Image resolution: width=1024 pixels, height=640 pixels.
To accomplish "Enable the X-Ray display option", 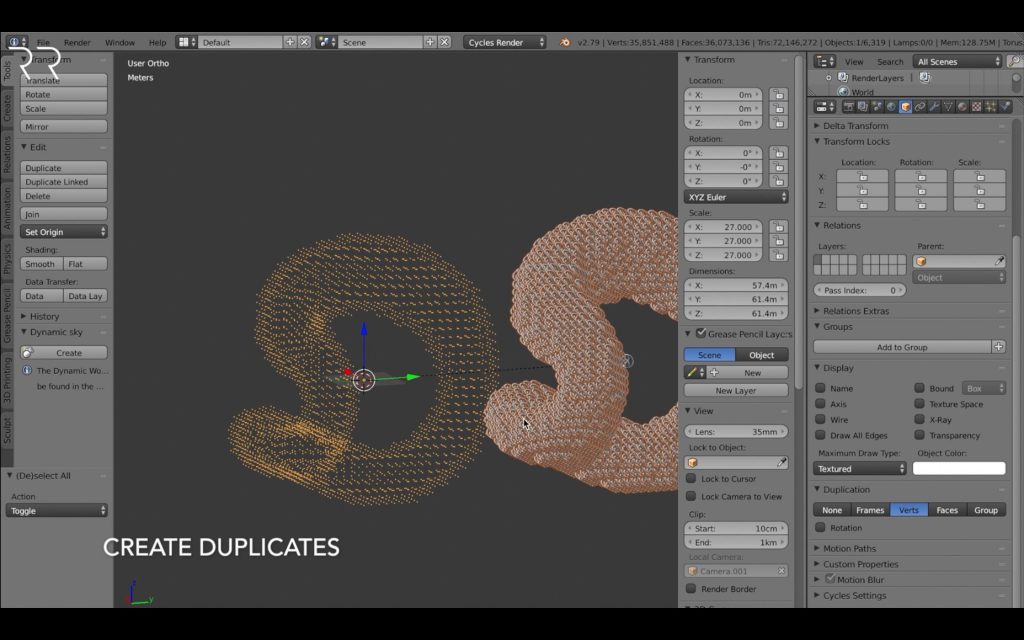I will [920, 419].
